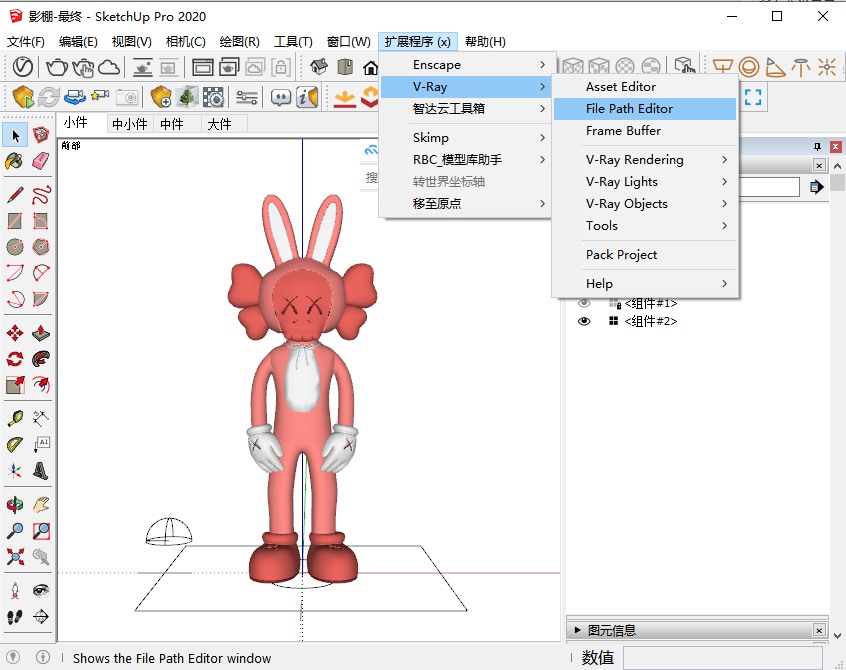Choose the Tape Measure tool

point(15,418)
